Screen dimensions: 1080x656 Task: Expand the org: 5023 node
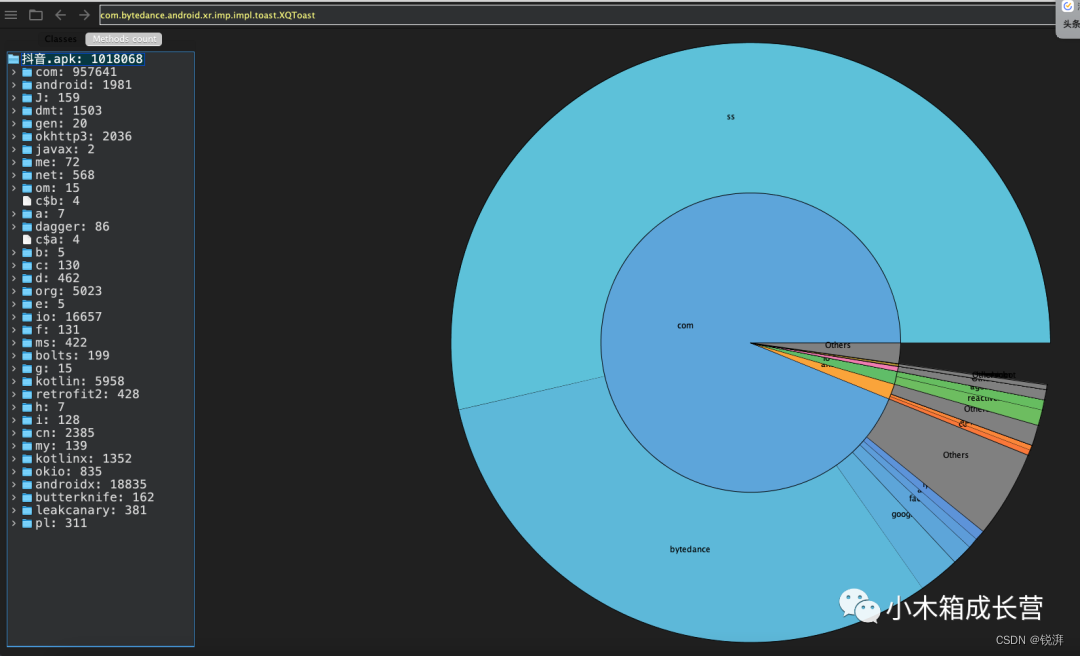13,291
